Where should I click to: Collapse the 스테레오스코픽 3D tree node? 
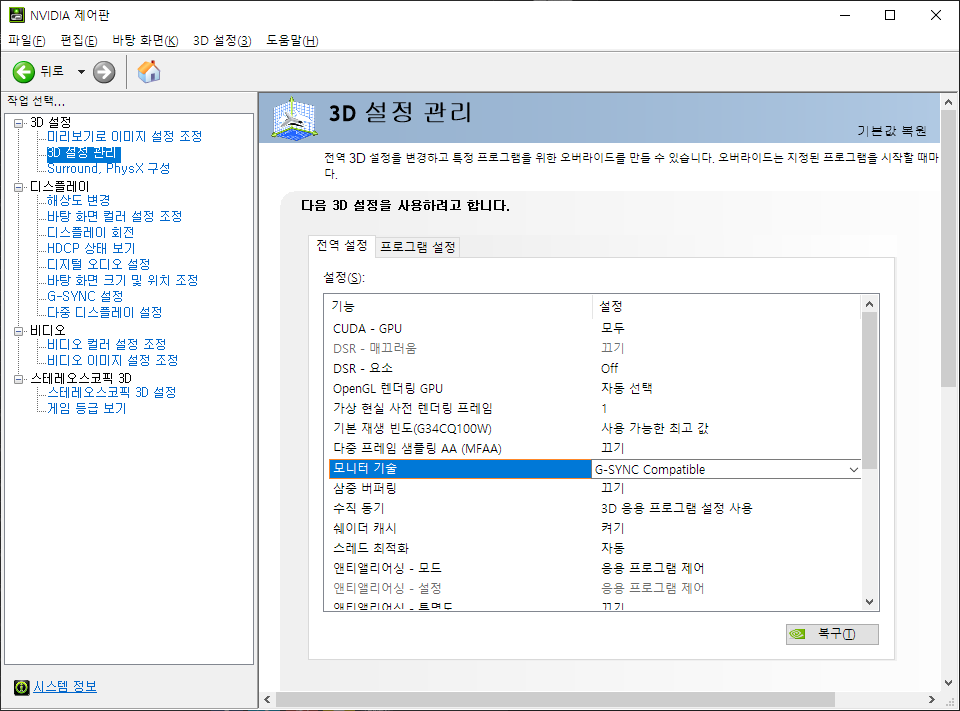(19, 379)
